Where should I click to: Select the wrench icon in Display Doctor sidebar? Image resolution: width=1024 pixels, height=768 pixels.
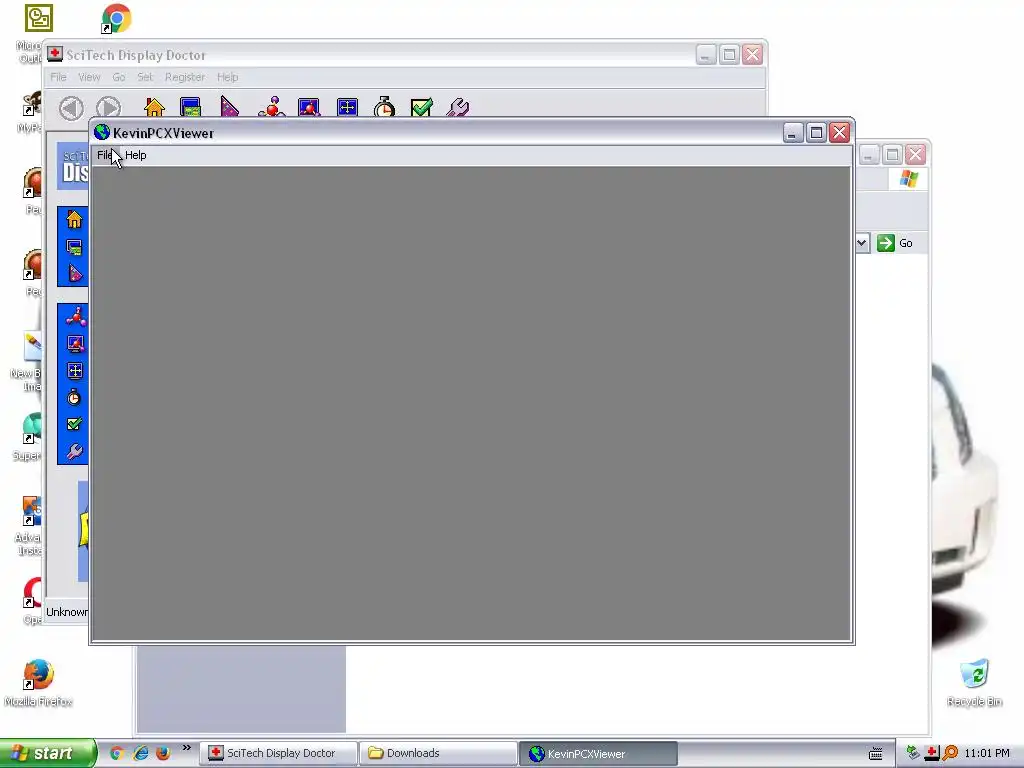coord(75,451)
